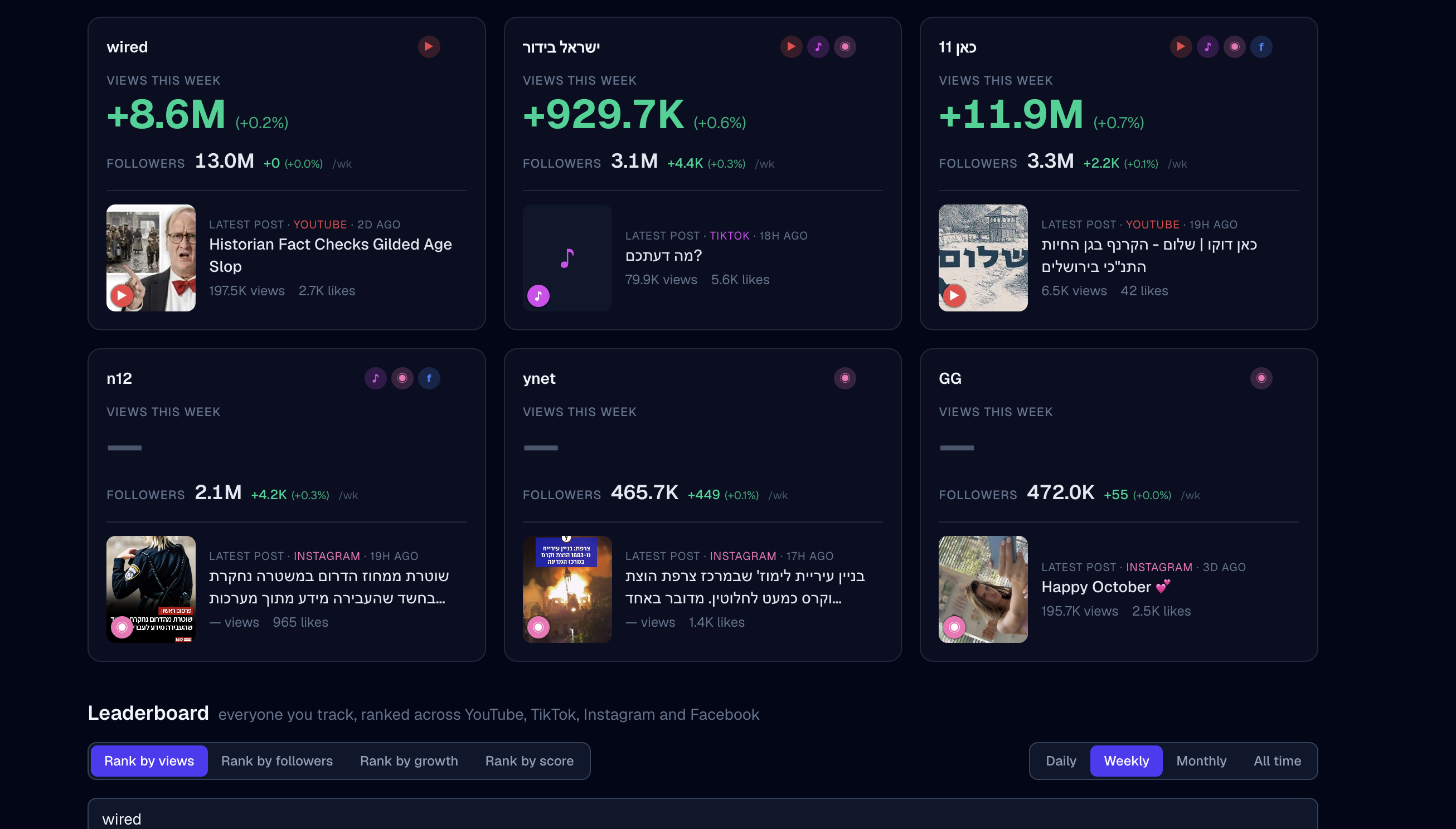Click the ynet card title
Image resolution: width=1456 pixels, height=829 pixels.
pos(539,379)
